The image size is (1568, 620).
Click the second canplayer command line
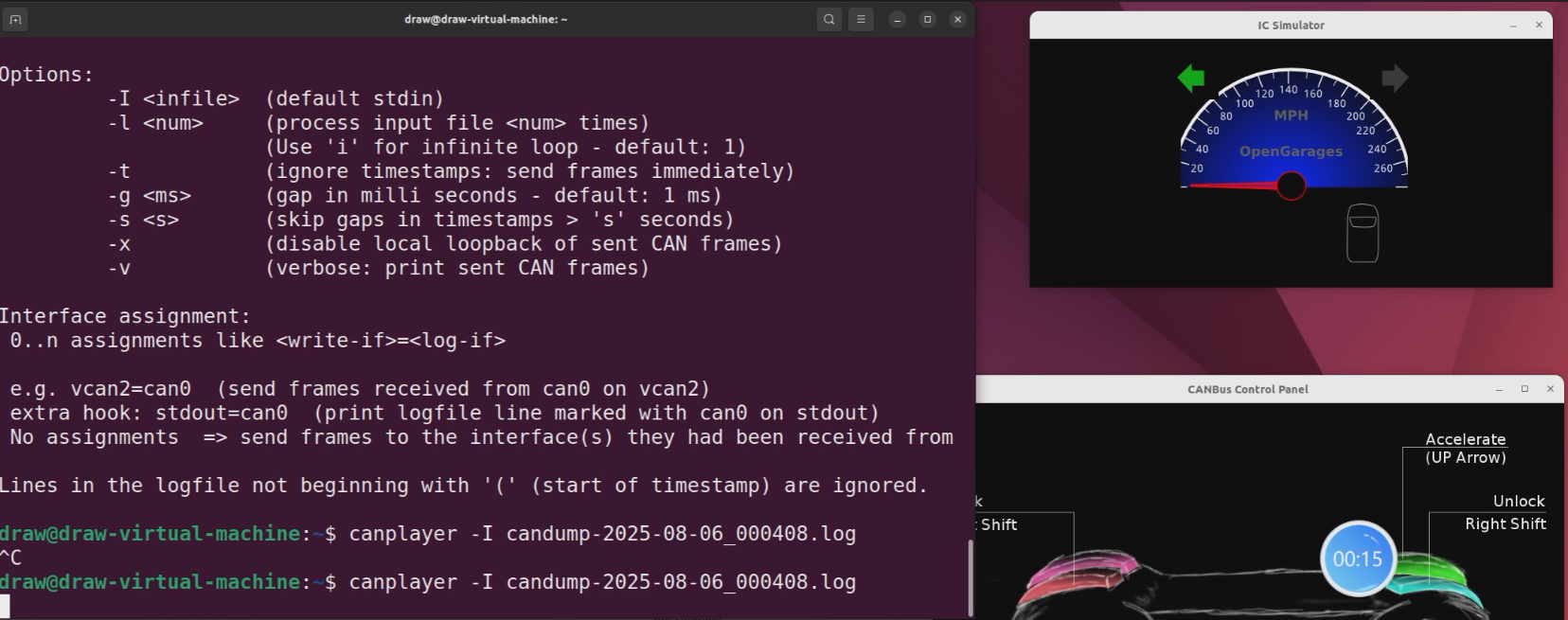pyautogui.click(x=428, y=582)
